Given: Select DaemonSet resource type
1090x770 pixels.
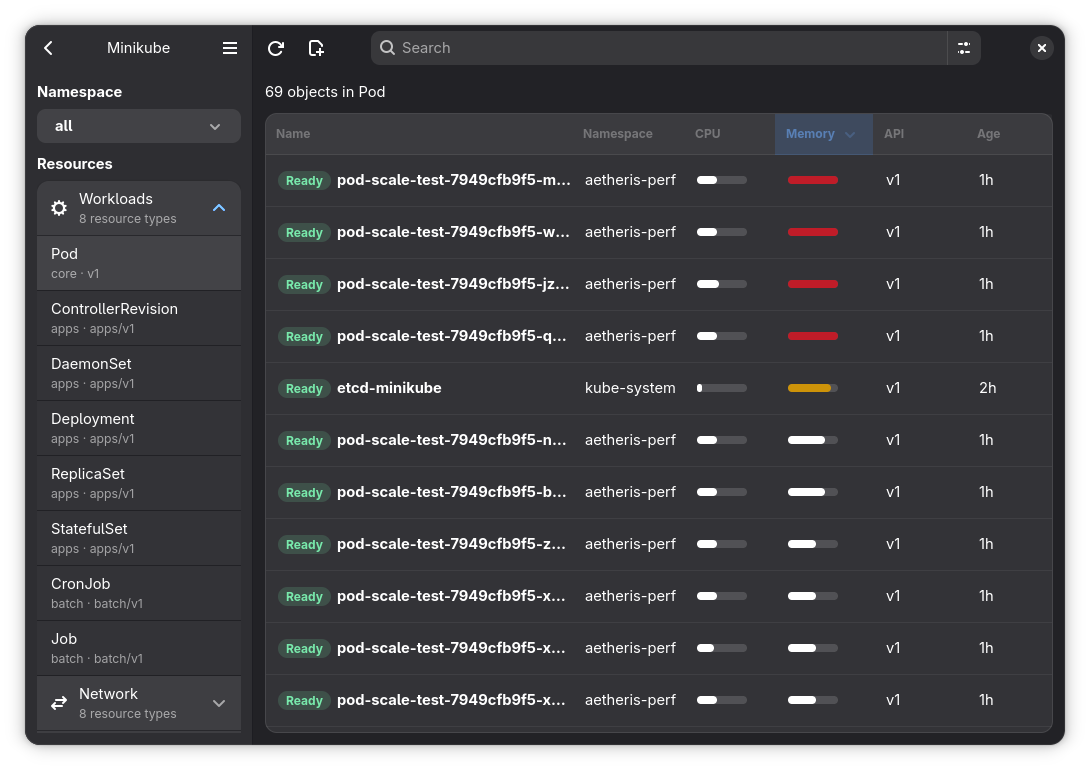Looking at the screenshot, I should click(139, 372).
